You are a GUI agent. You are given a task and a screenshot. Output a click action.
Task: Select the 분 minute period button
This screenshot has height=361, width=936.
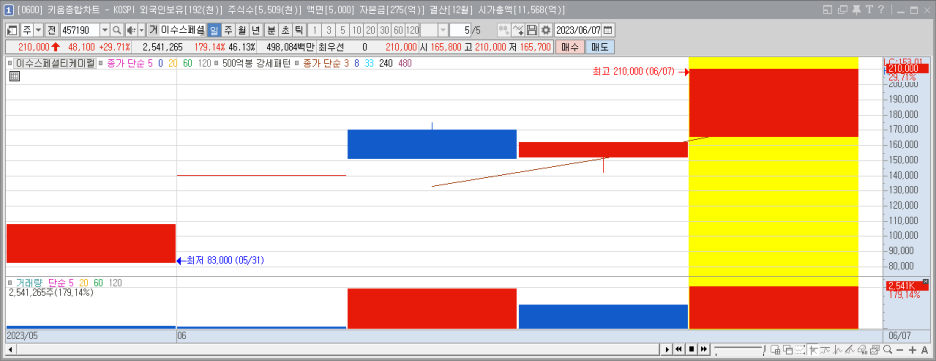[271, 30]
